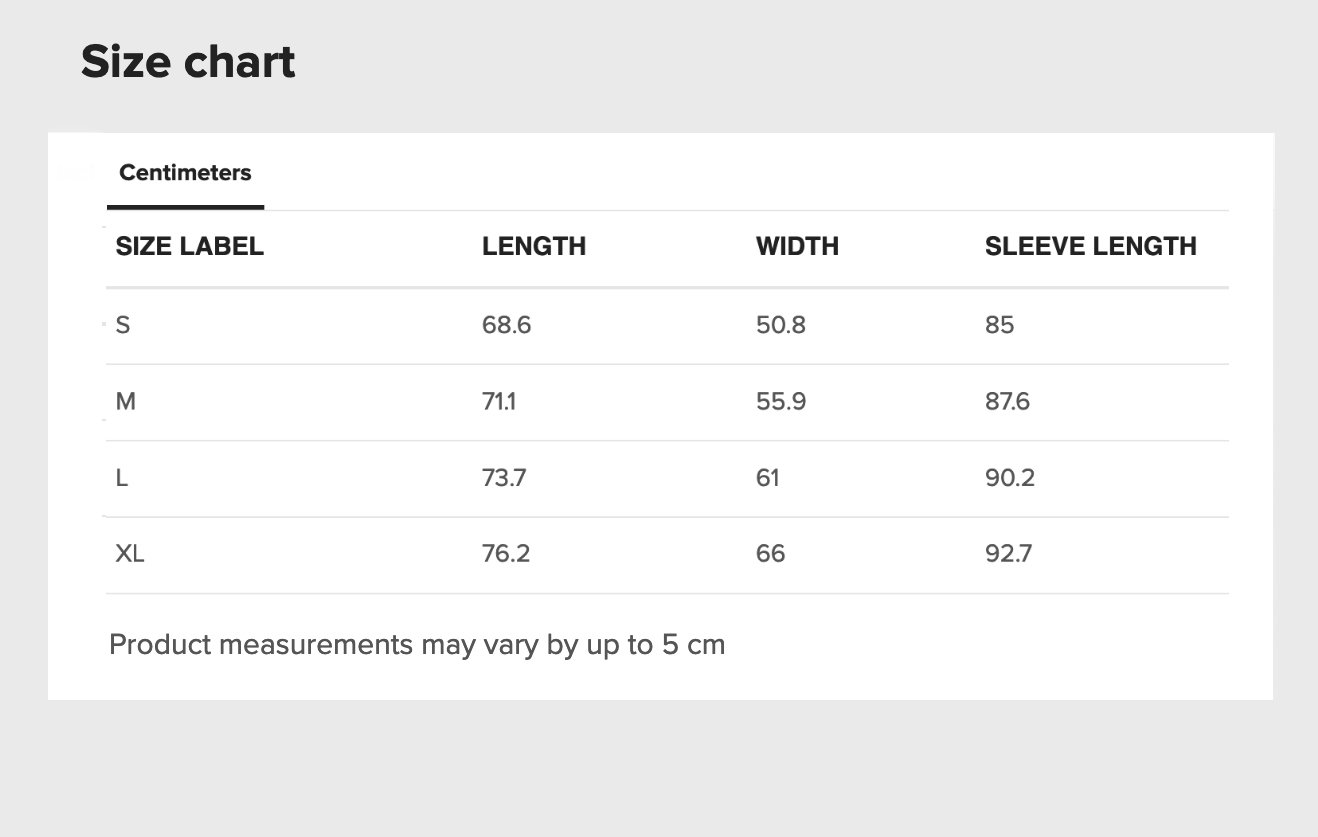Select the Centimeters tab
Viewport: 1318px width, 837px height.
tap(185, 173)
